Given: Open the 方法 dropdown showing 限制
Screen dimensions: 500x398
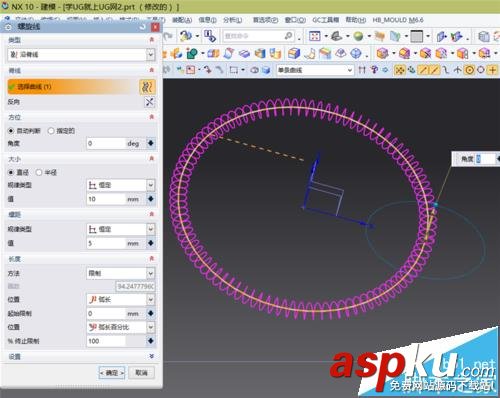Looking at the screenshot, I should pyautogui.click(x=121, y=273).
